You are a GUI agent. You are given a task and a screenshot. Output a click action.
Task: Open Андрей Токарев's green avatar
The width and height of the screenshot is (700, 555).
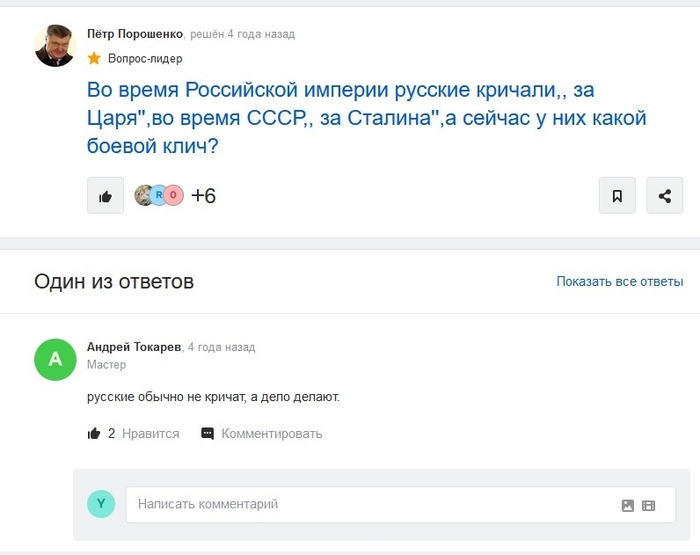point(55,360)
